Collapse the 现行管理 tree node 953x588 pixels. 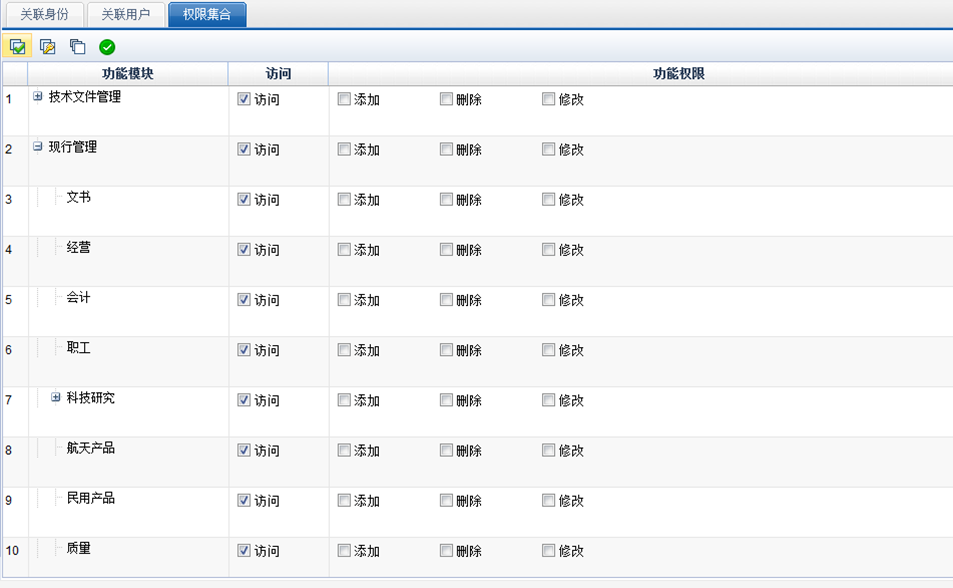click(x=38, y=146)
